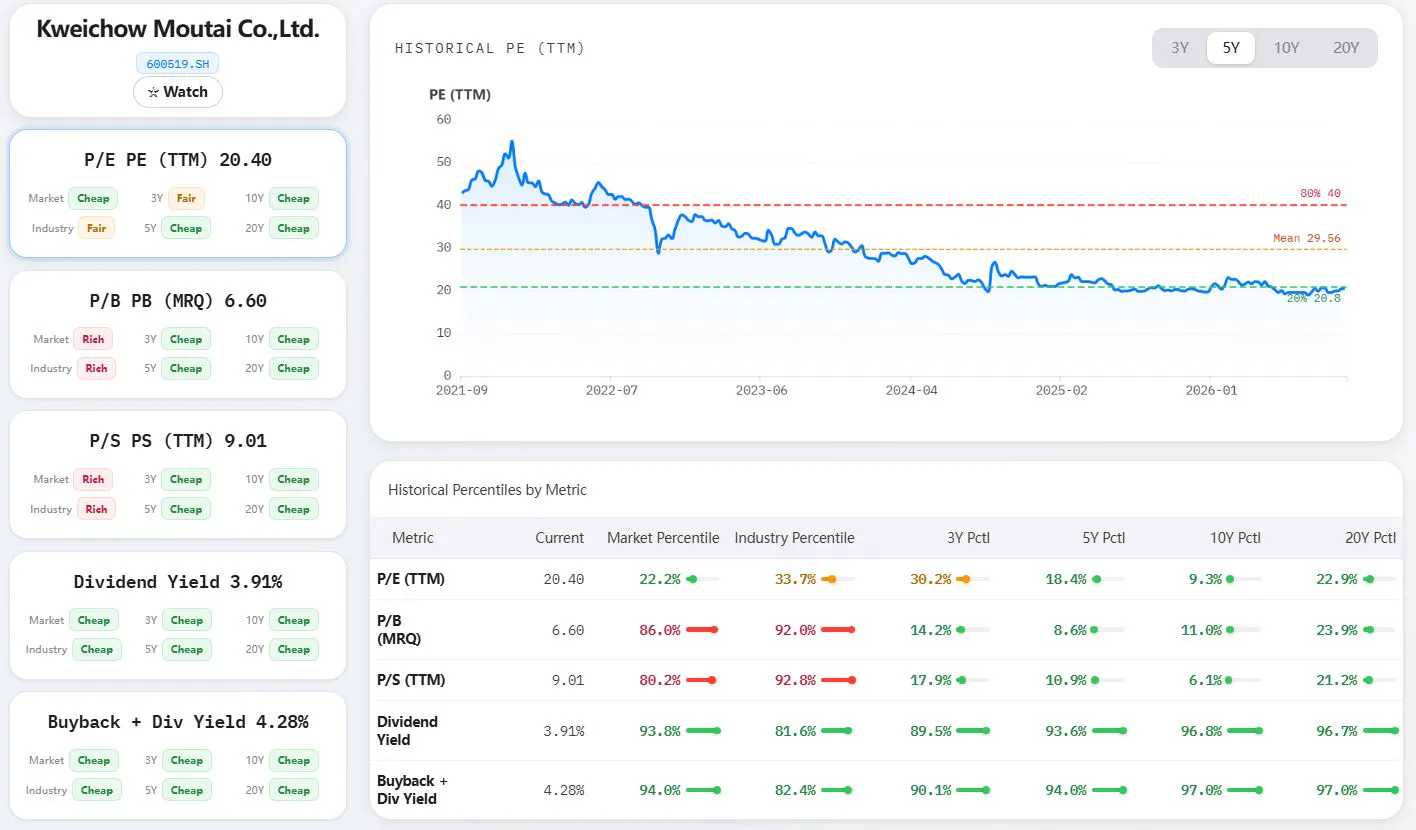This screenshot has height=830, width=1416.
Task: Add Kweichow Moutai to the watch list
Action: pyautogui.click(x=178, y=92)
